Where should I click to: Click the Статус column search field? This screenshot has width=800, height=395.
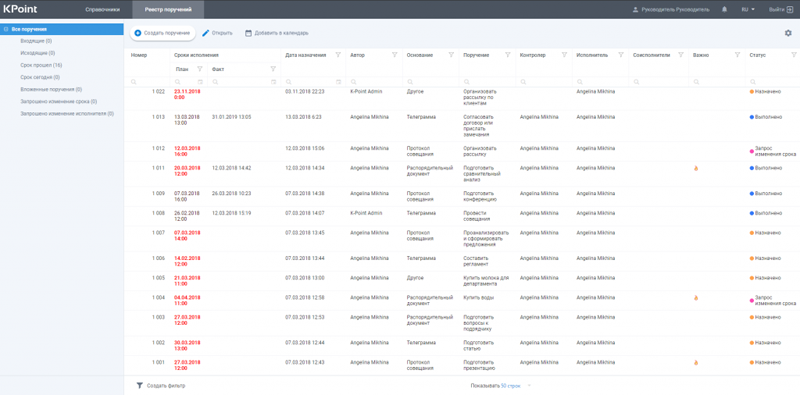pos(772,82)
